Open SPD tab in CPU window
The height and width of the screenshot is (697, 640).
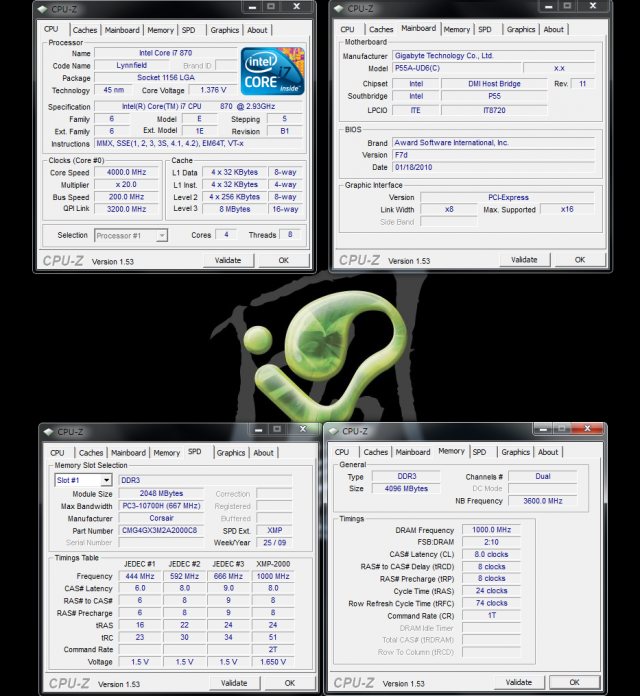tap(188, 30)
